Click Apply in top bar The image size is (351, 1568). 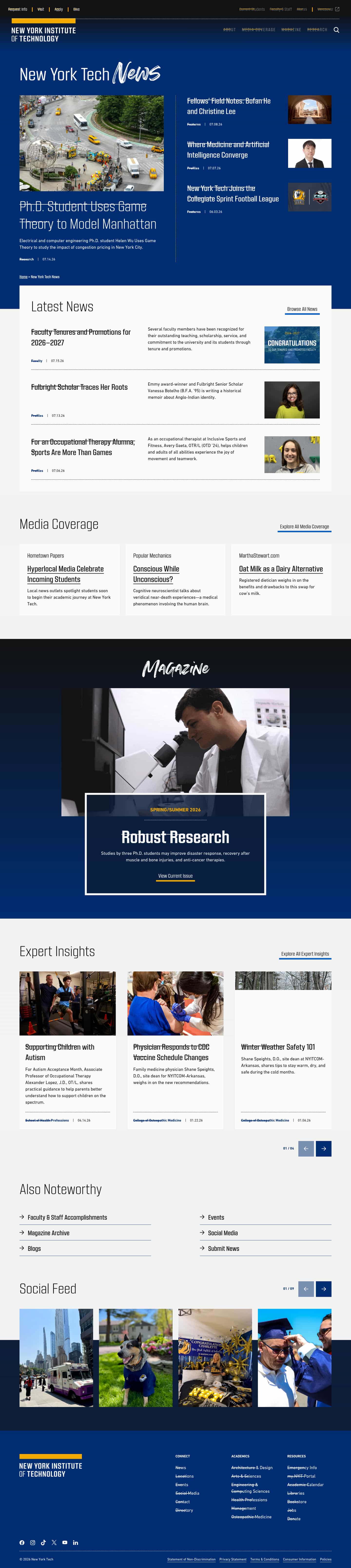tap(58, 9)
